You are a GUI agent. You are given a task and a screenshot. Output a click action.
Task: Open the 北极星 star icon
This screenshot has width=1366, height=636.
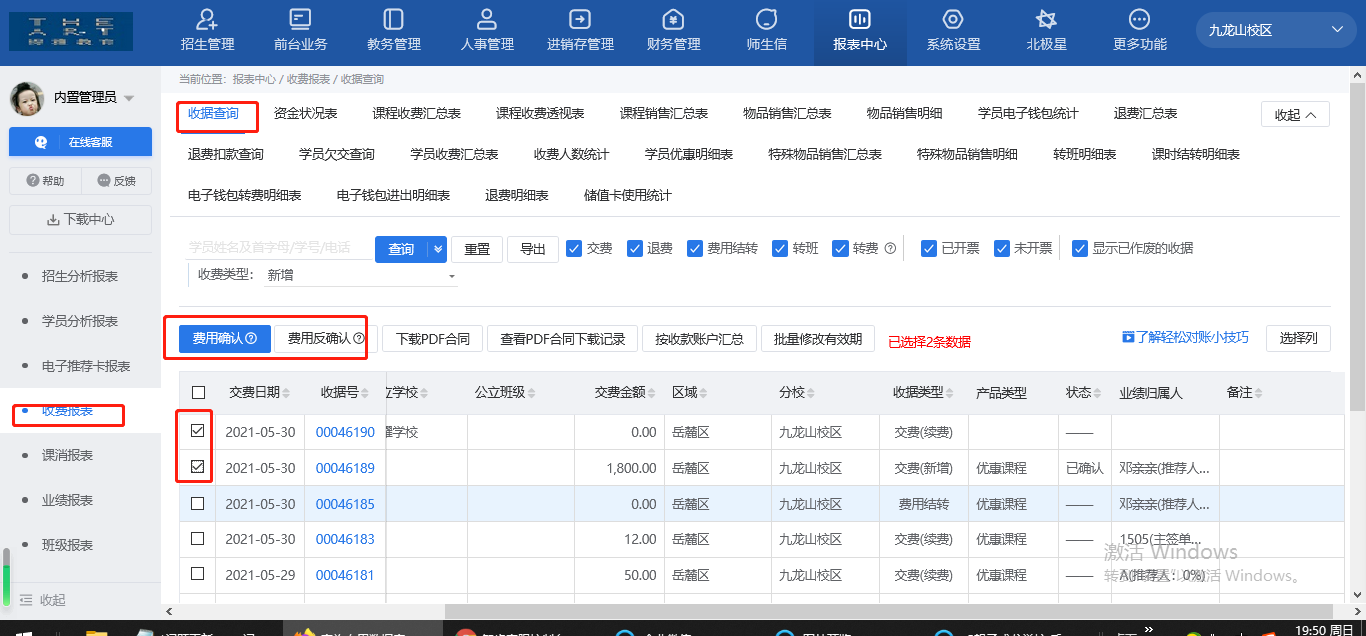click(1046, 19)
